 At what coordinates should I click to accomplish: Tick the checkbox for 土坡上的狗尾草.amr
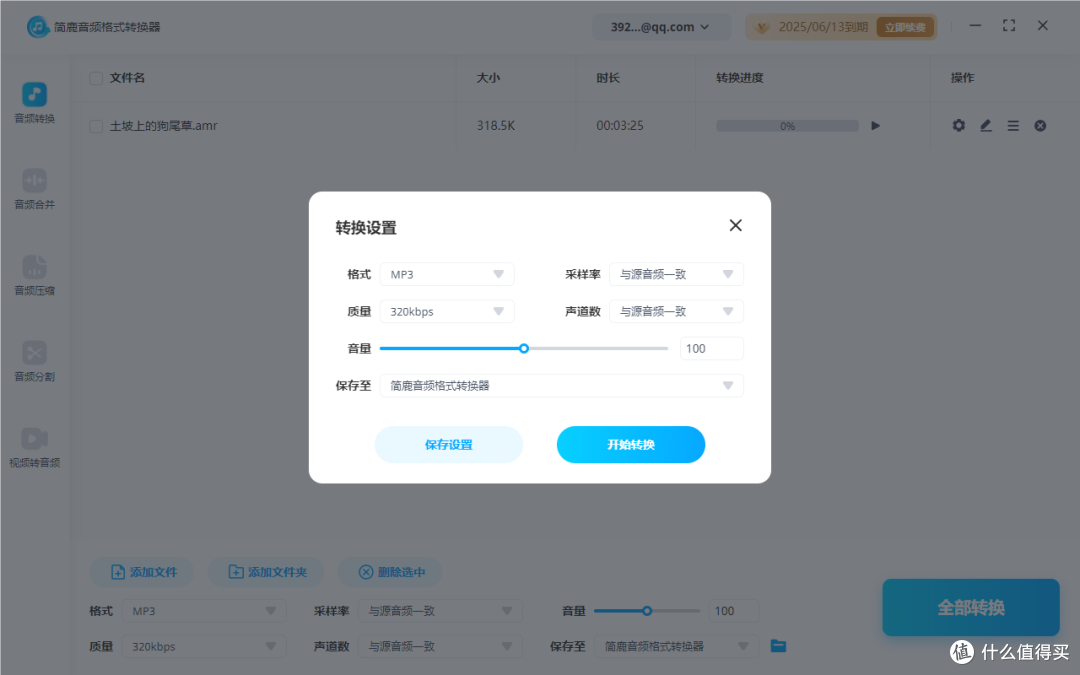pyautogui.click(x=96, y=126)
